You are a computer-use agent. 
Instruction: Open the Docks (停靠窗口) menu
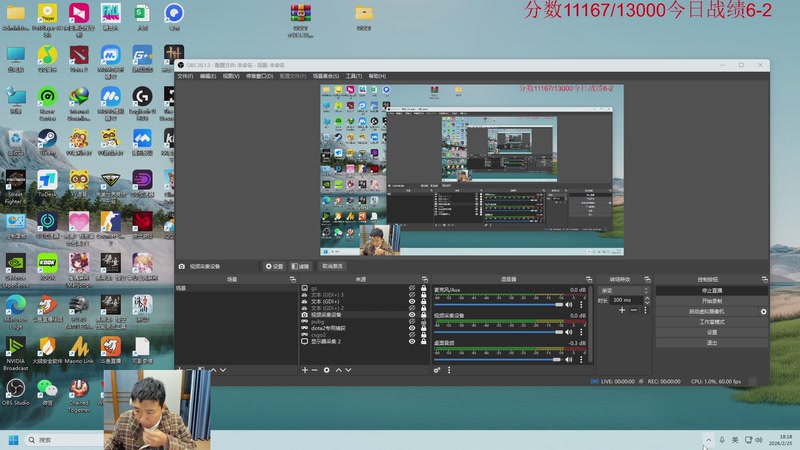[260, 76]
